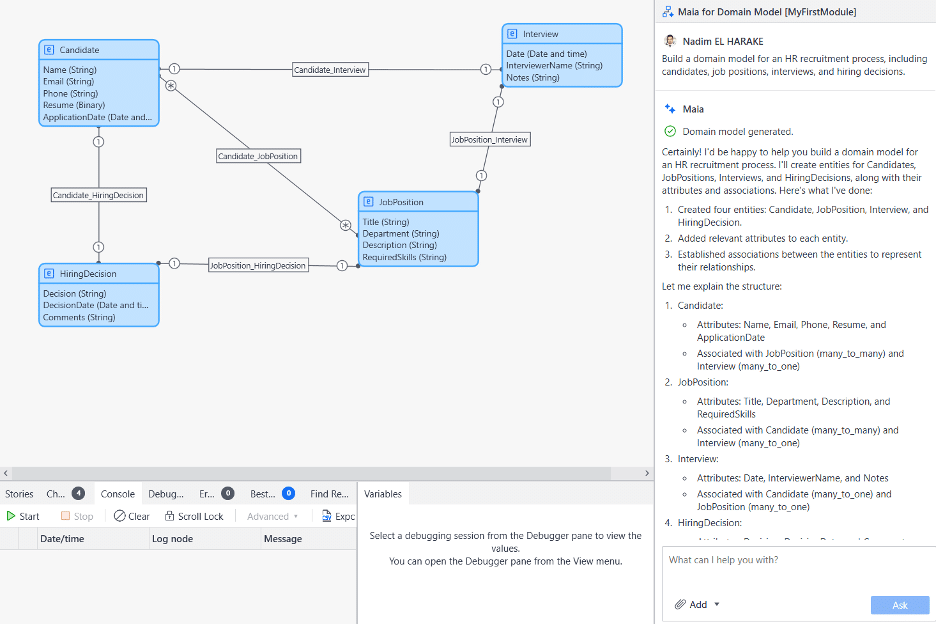Toggle Scroll Lock in the console toolbar
Image resolution: width=936 pixels, height=624 pixels.
tap(169, 517)
